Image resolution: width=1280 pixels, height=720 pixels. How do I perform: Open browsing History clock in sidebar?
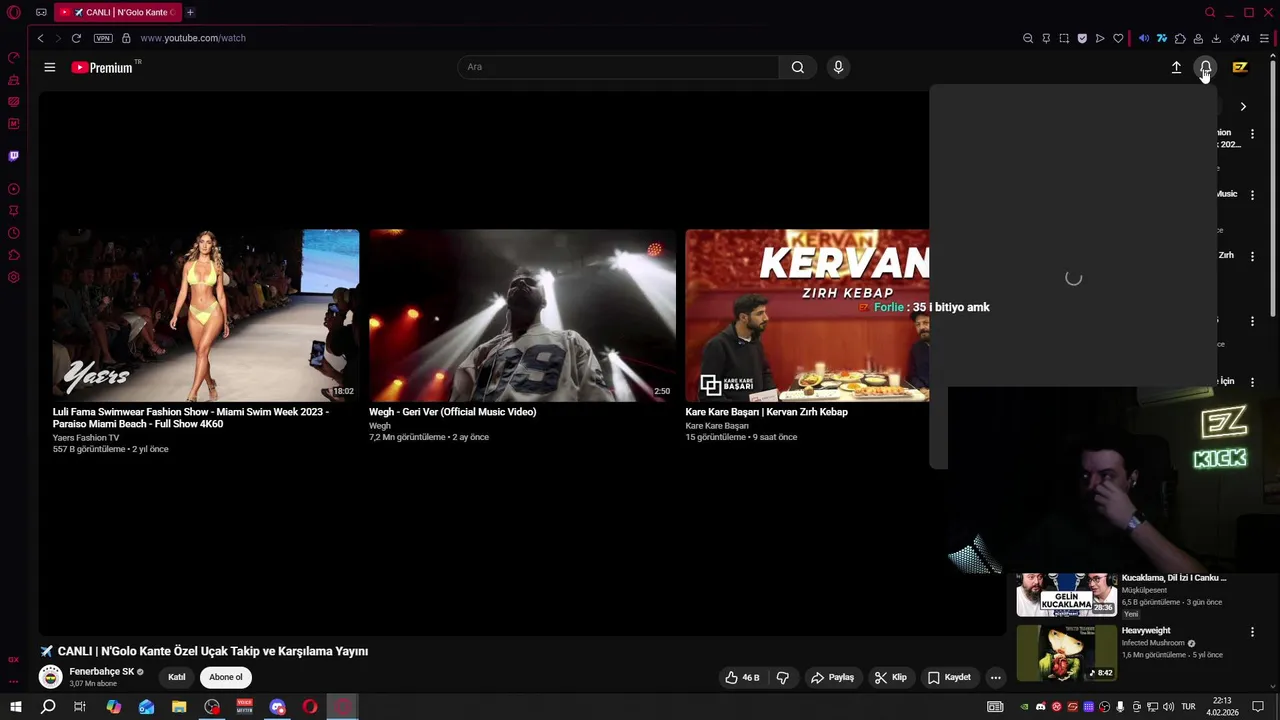tap(14, 233)
